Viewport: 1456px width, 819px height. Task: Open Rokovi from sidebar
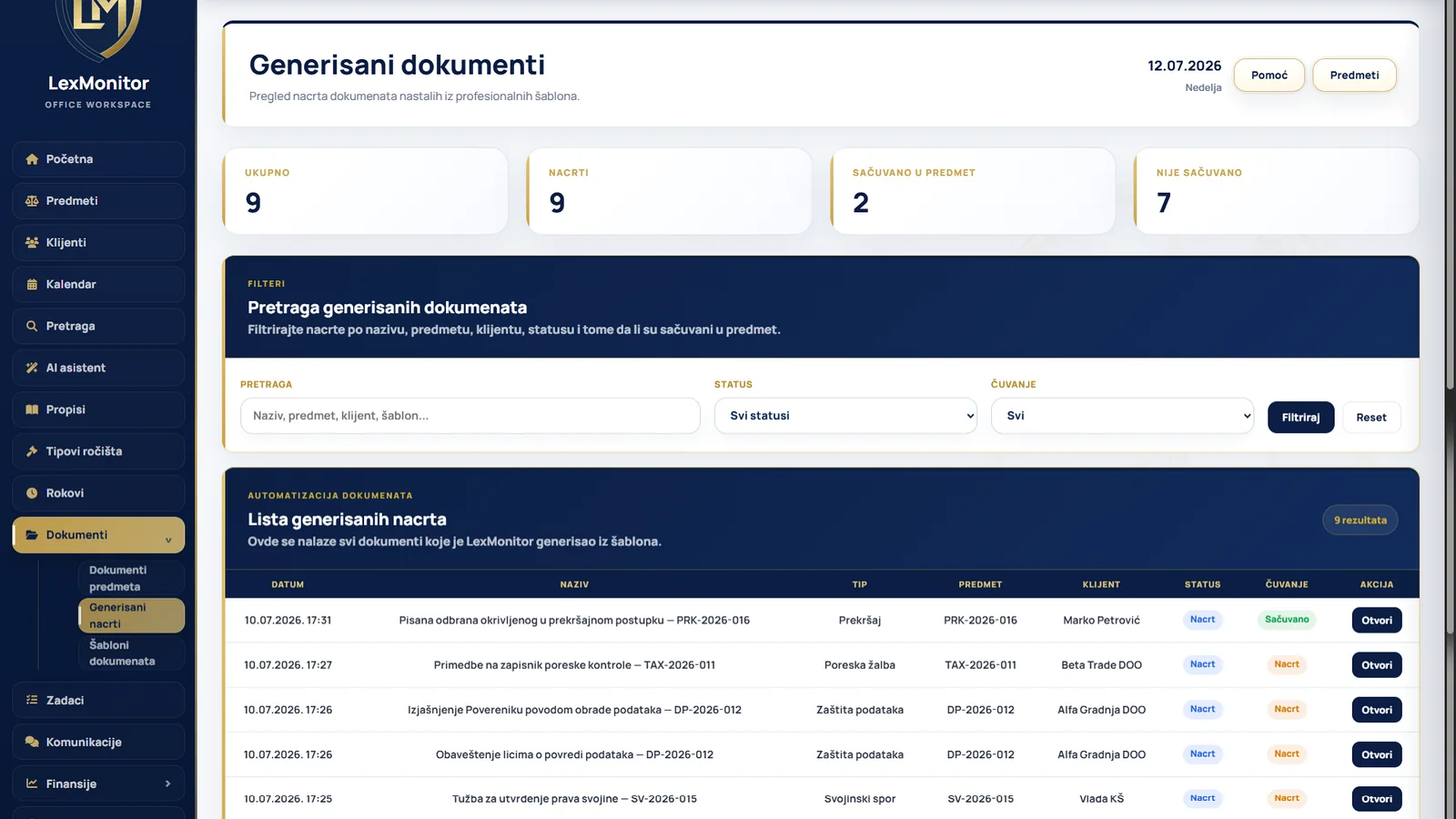[98, 494]
